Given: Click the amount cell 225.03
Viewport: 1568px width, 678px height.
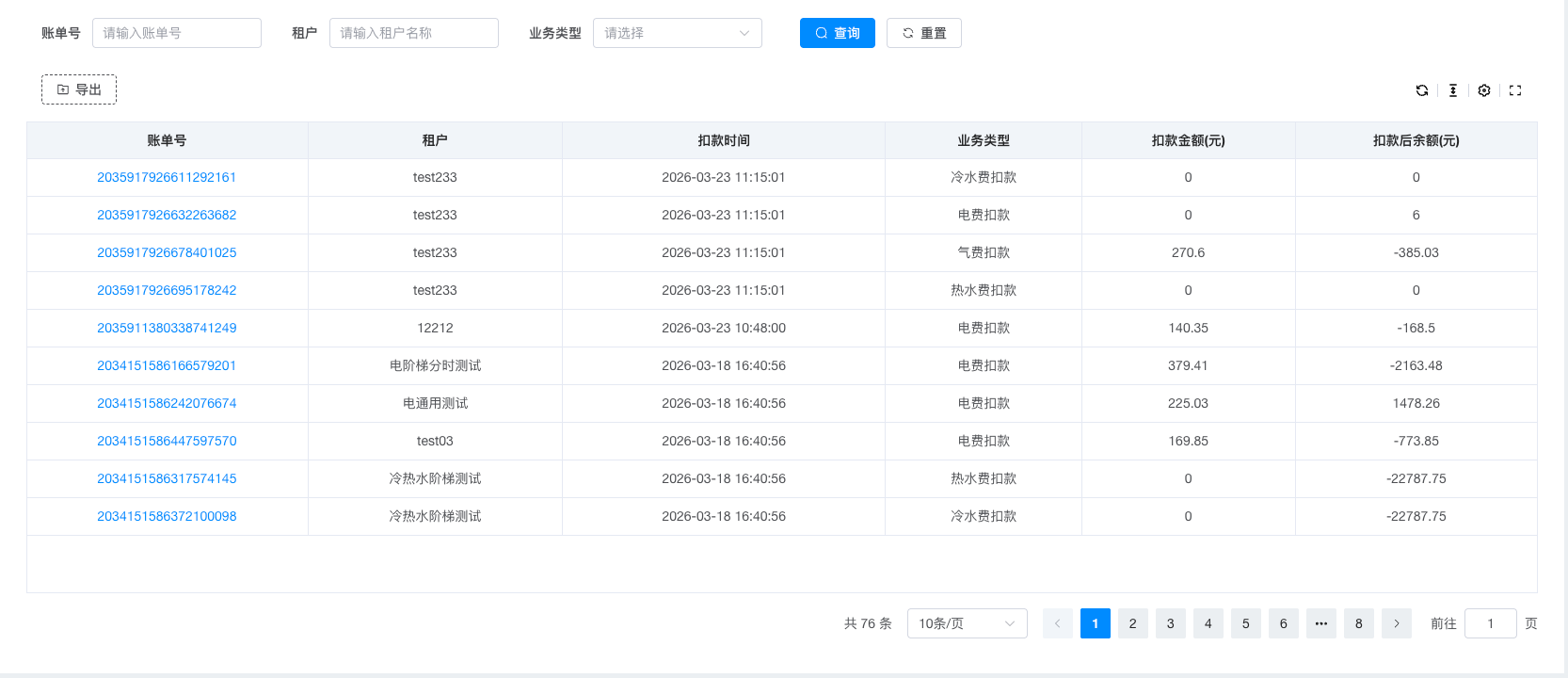Looking at the screenshot, I should coord(1189,403).
